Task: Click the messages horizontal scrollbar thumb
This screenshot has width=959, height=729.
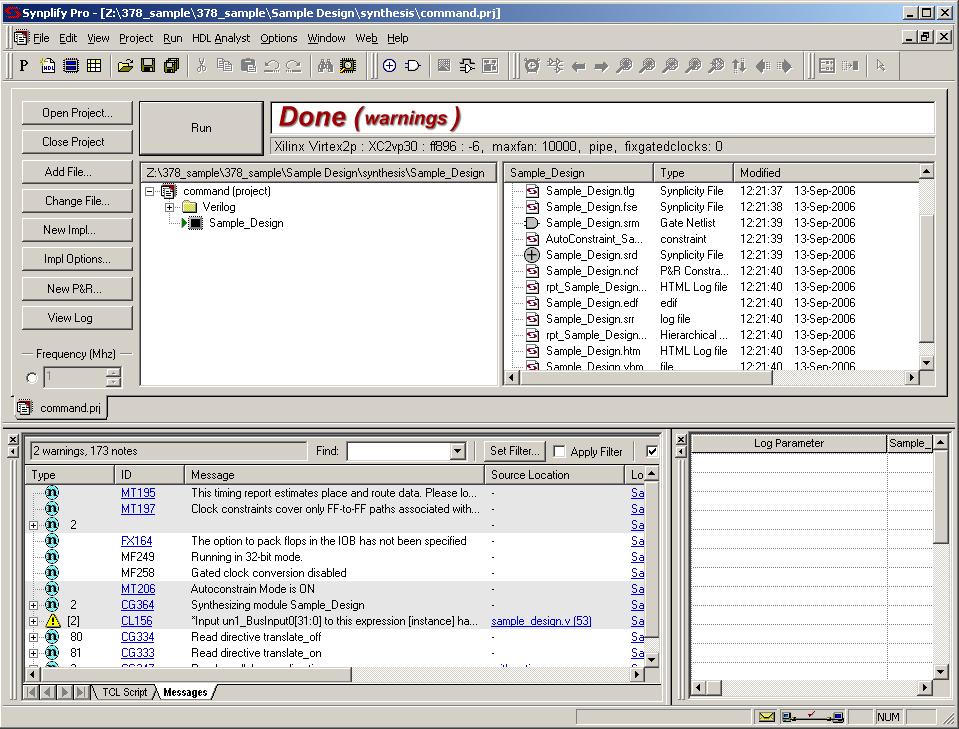Action: (x=196, y=675)
